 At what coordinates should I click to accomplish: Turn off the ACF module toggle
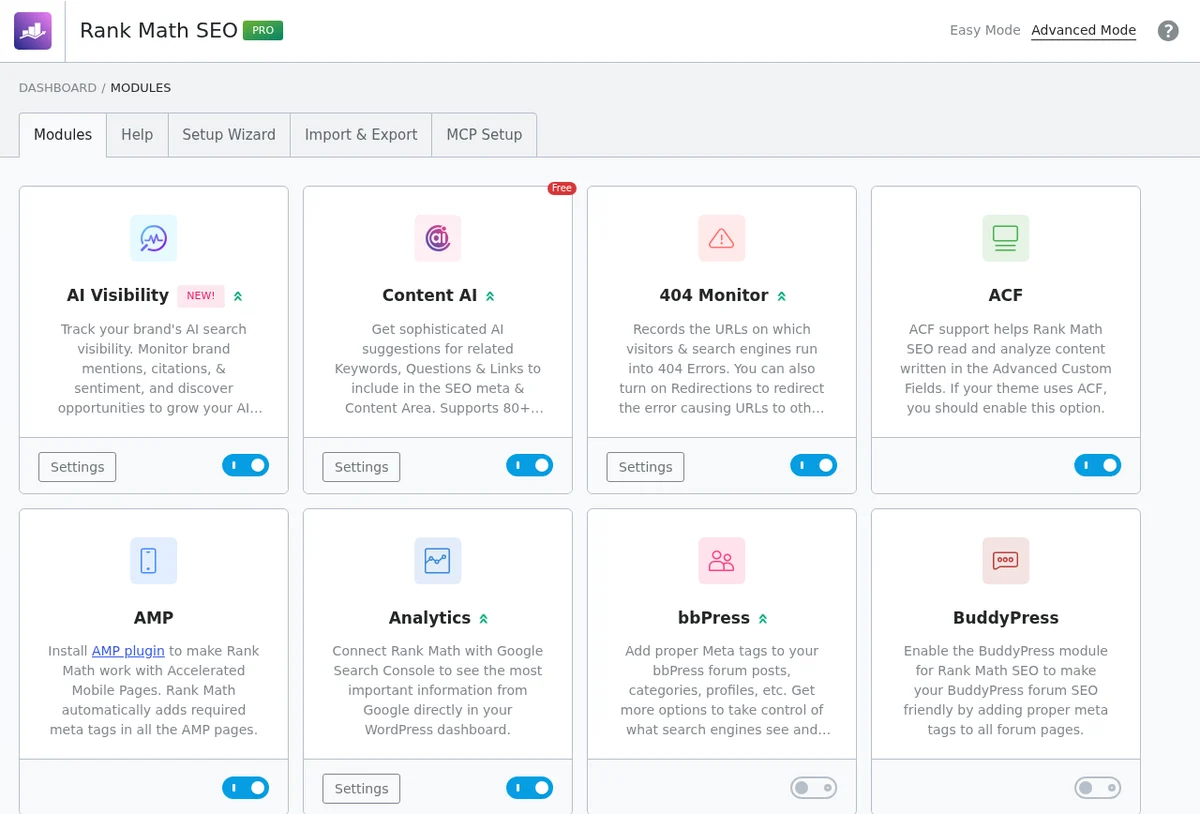(1098, 465)
